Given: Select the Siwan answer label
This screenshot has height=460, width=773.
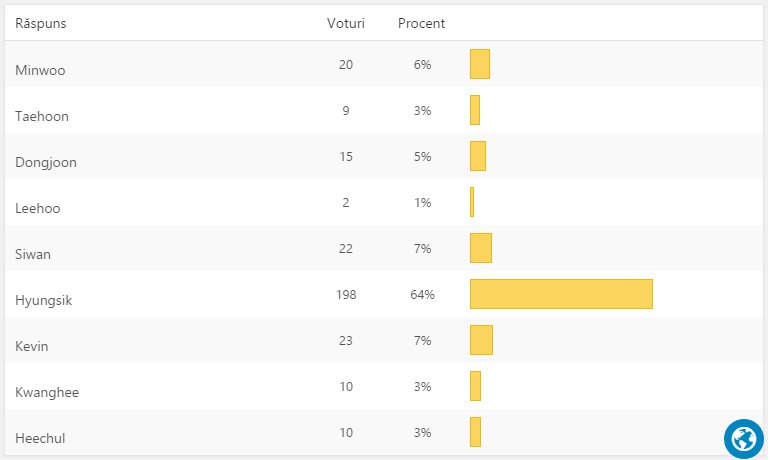Looking at the screenshot, I should [x=33, y=254].
